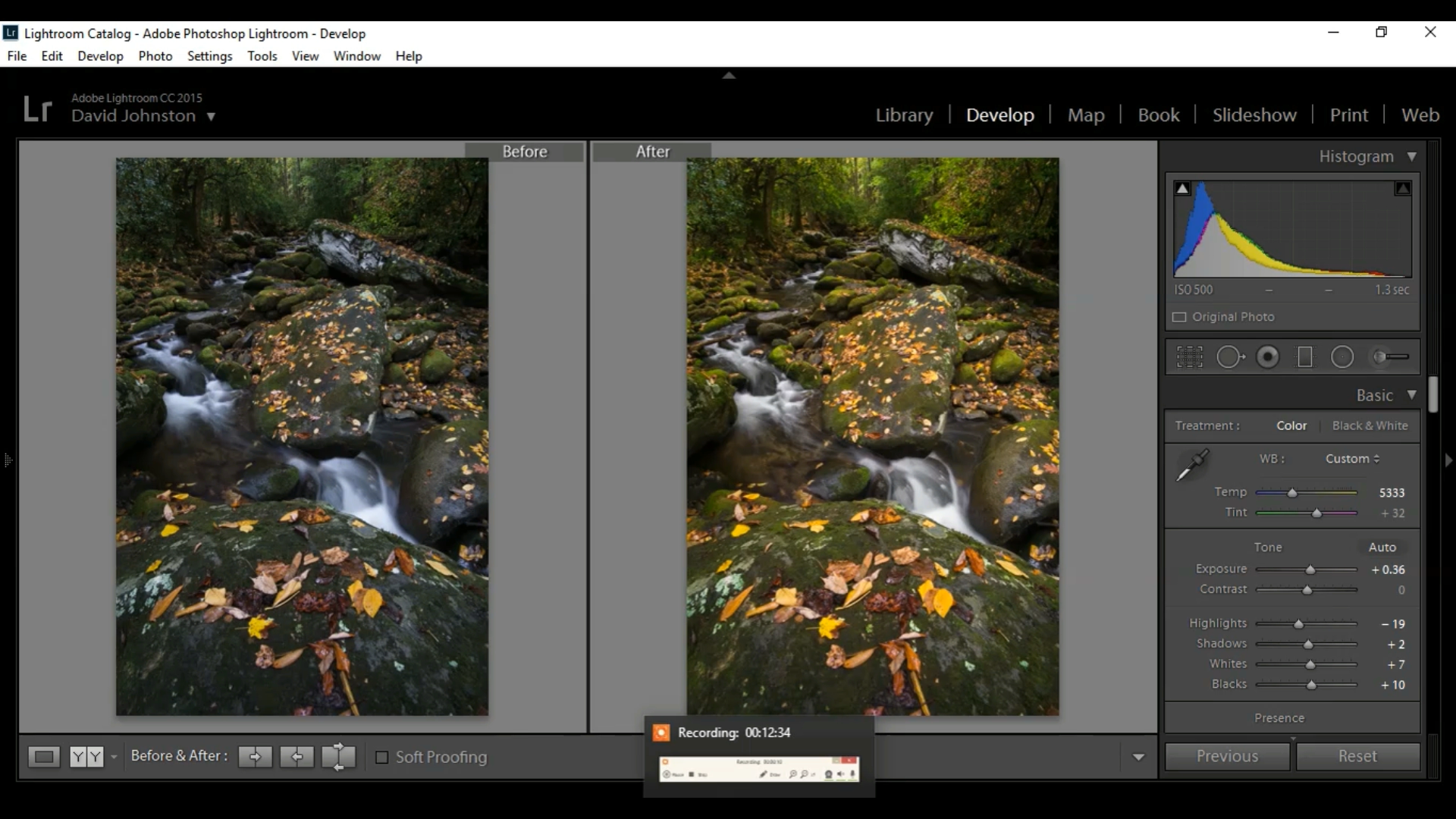The width and height of the screenshot is (1456, 819).
Task: Click the Reset button
Action: [1358, 756]
